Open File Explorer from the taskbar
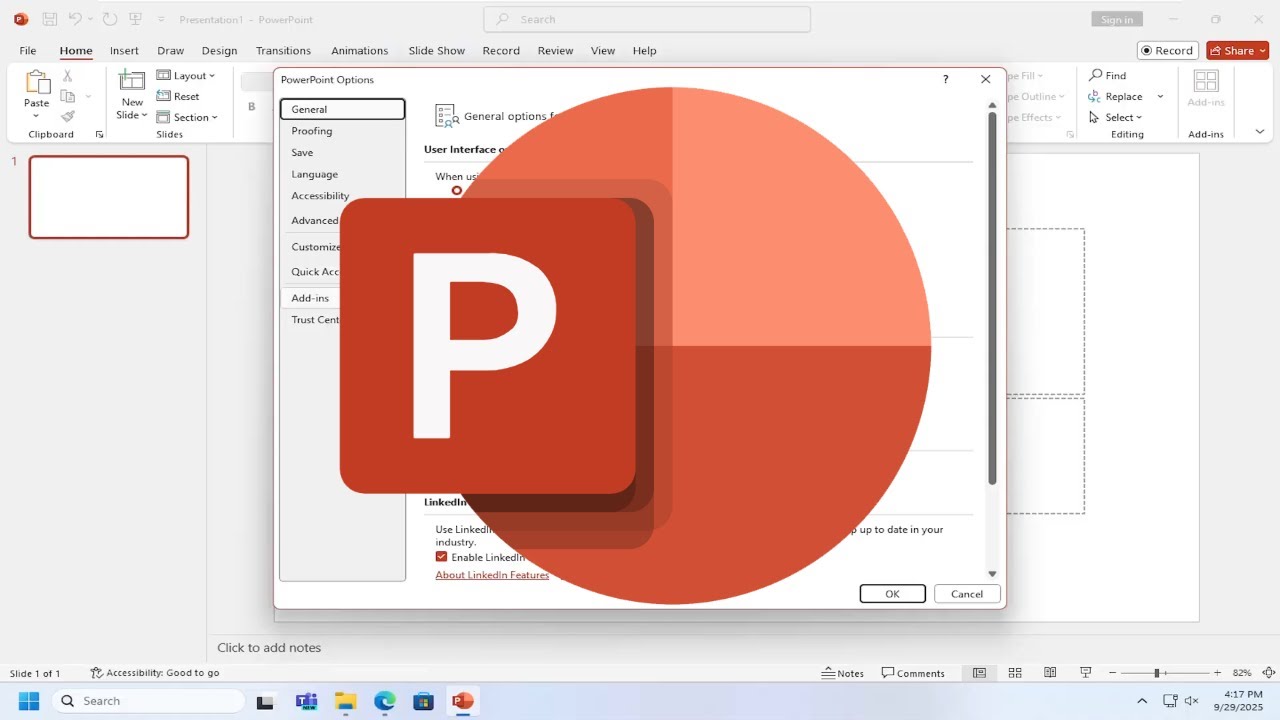Viewport: 1280px width, 720px height. point(345,701)
